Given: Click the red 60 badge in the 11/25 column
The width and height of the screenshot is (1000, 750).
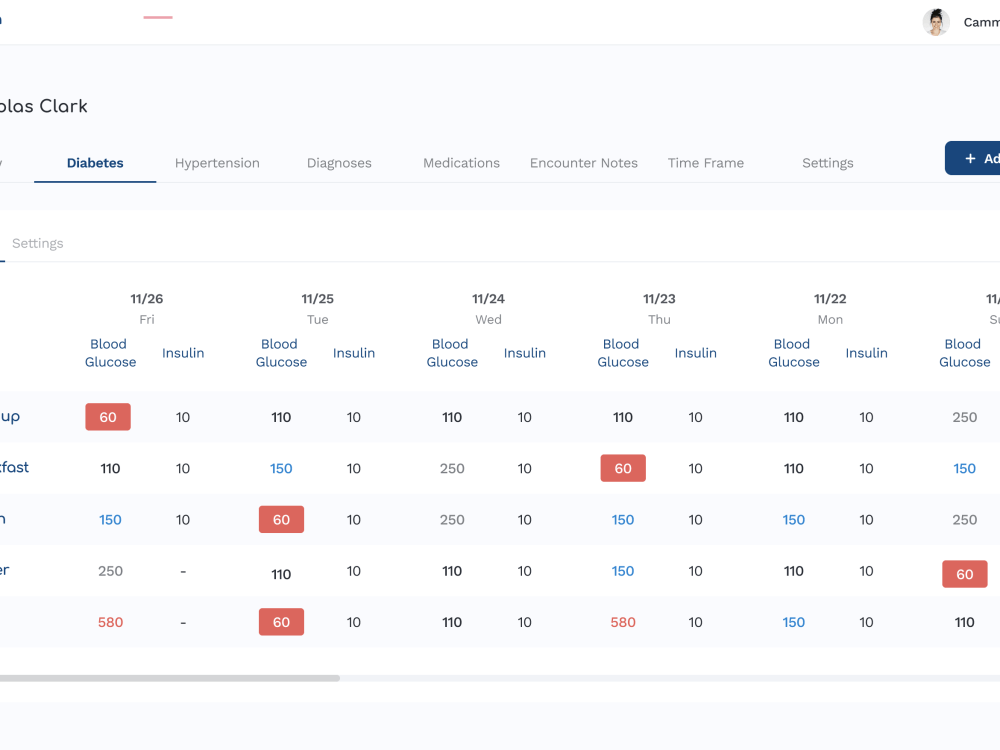Looking at the screenshot, I should coord(281,519).
